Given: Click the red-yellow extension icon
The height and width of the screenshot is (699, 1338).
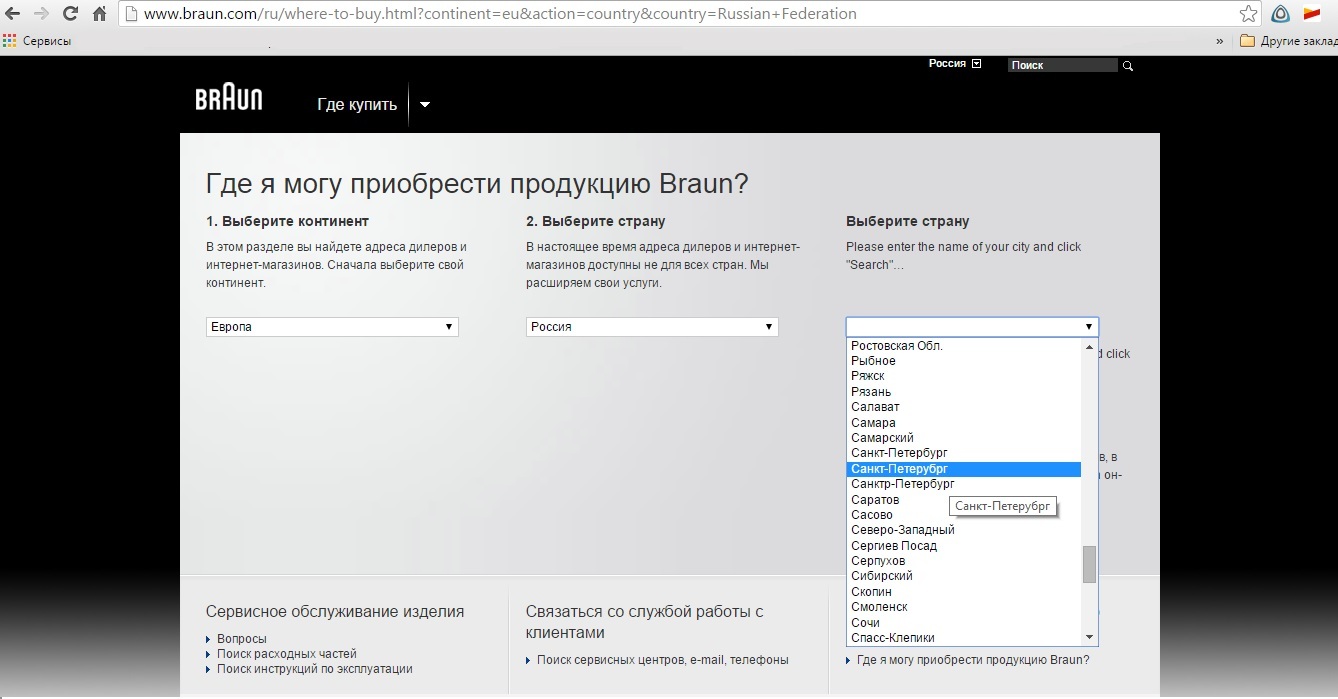Looking at the screenshot, I should coord(1312,14).
